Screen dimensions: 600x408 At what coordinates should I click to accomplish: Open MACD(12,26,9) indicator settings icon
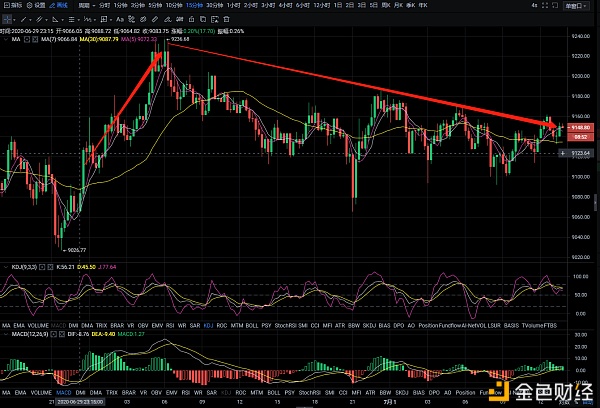[x=54, y=334]
